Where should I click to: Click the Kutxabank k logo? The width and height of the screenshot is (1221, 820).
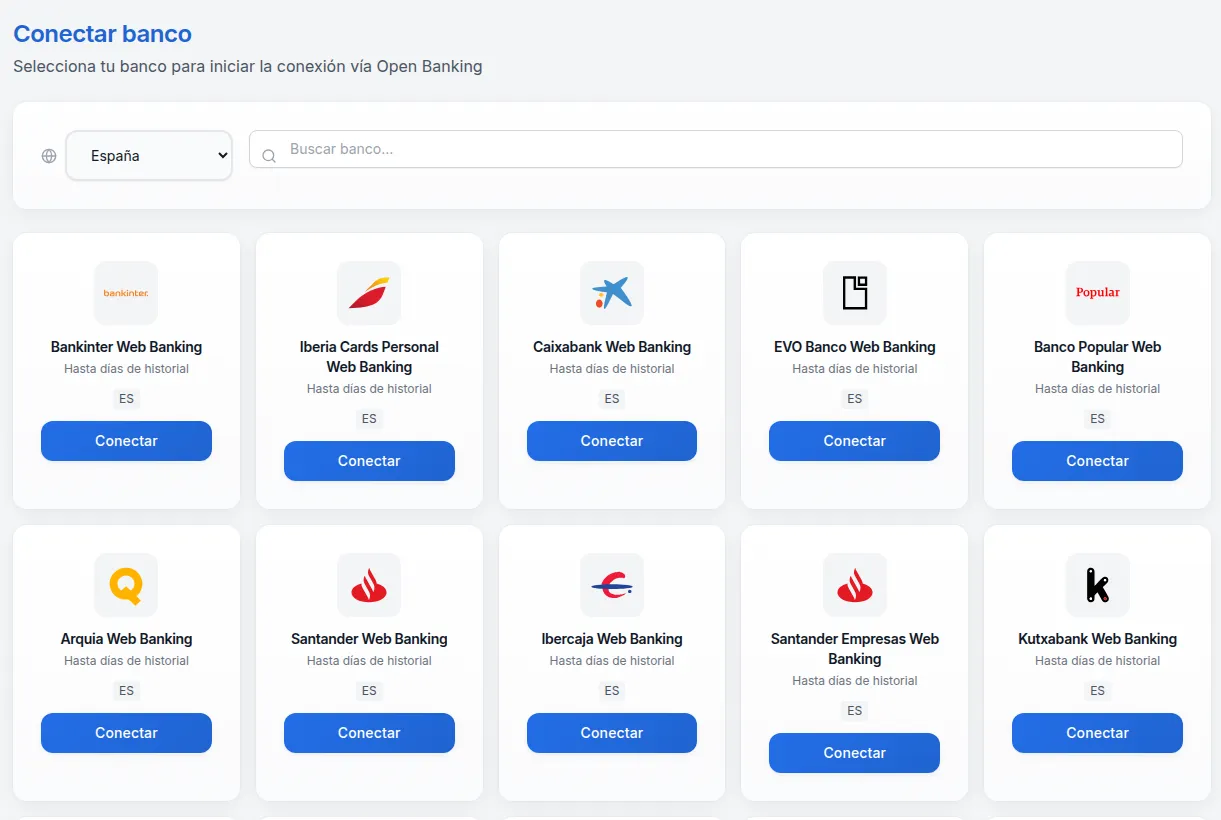(1097, 585)
